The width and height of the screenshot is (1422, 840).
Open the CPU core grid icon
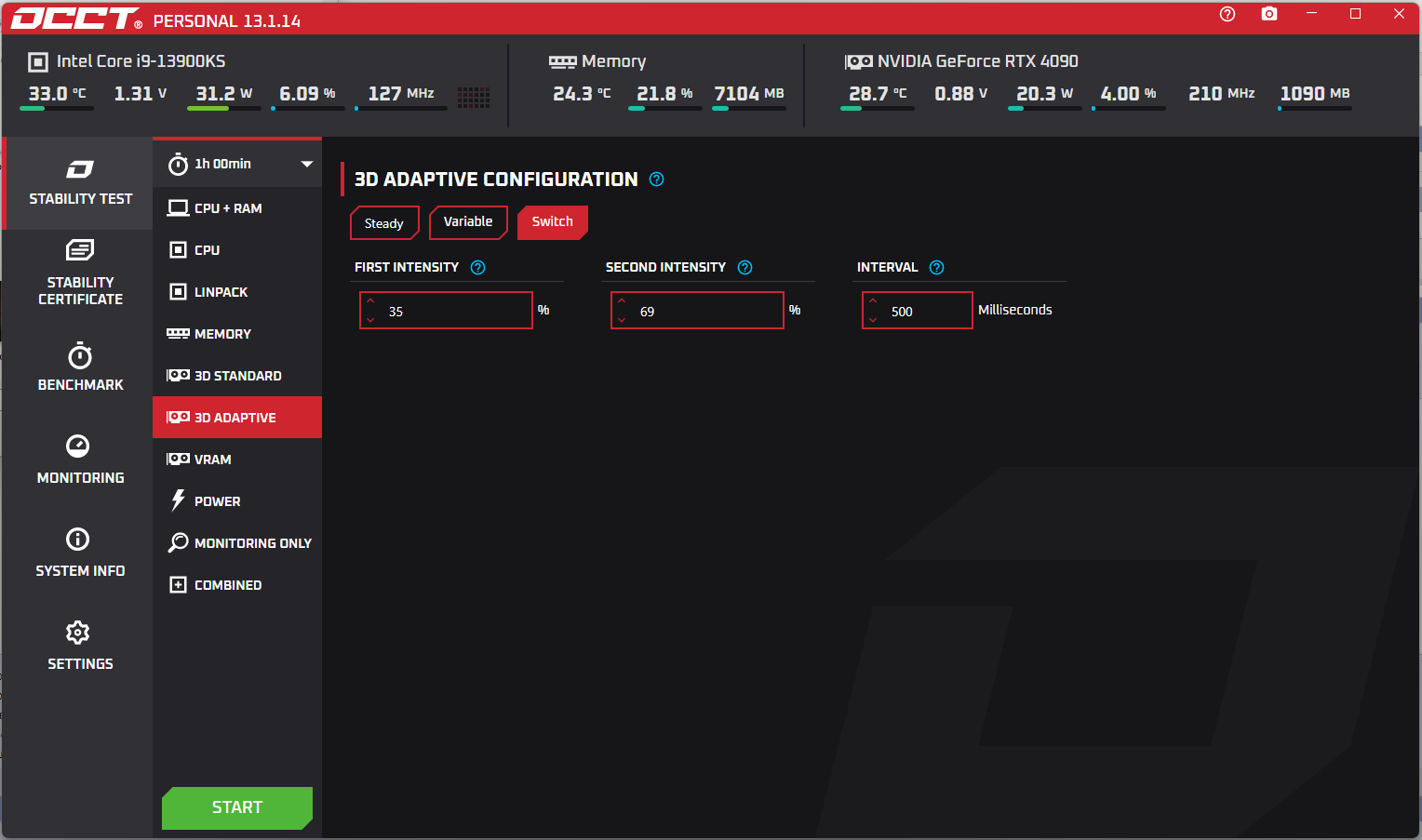474,97
